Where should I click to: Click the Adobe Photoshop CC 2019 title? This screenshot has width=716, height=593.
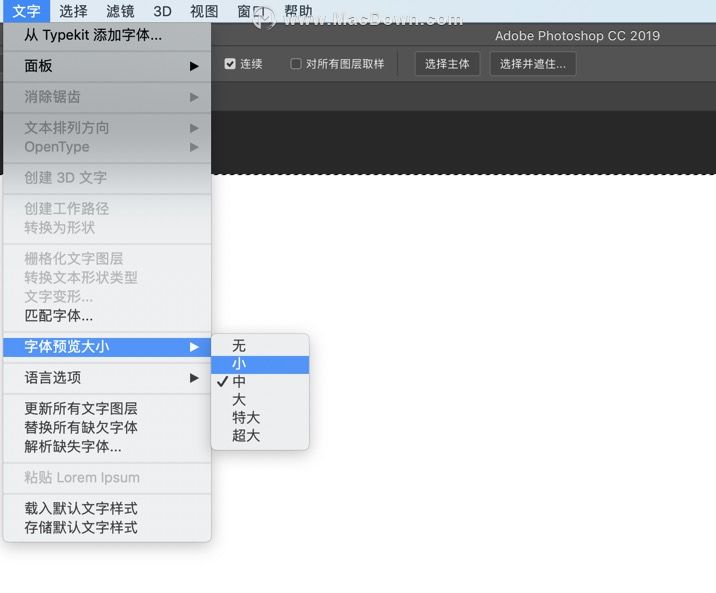[x=577, y=36]
